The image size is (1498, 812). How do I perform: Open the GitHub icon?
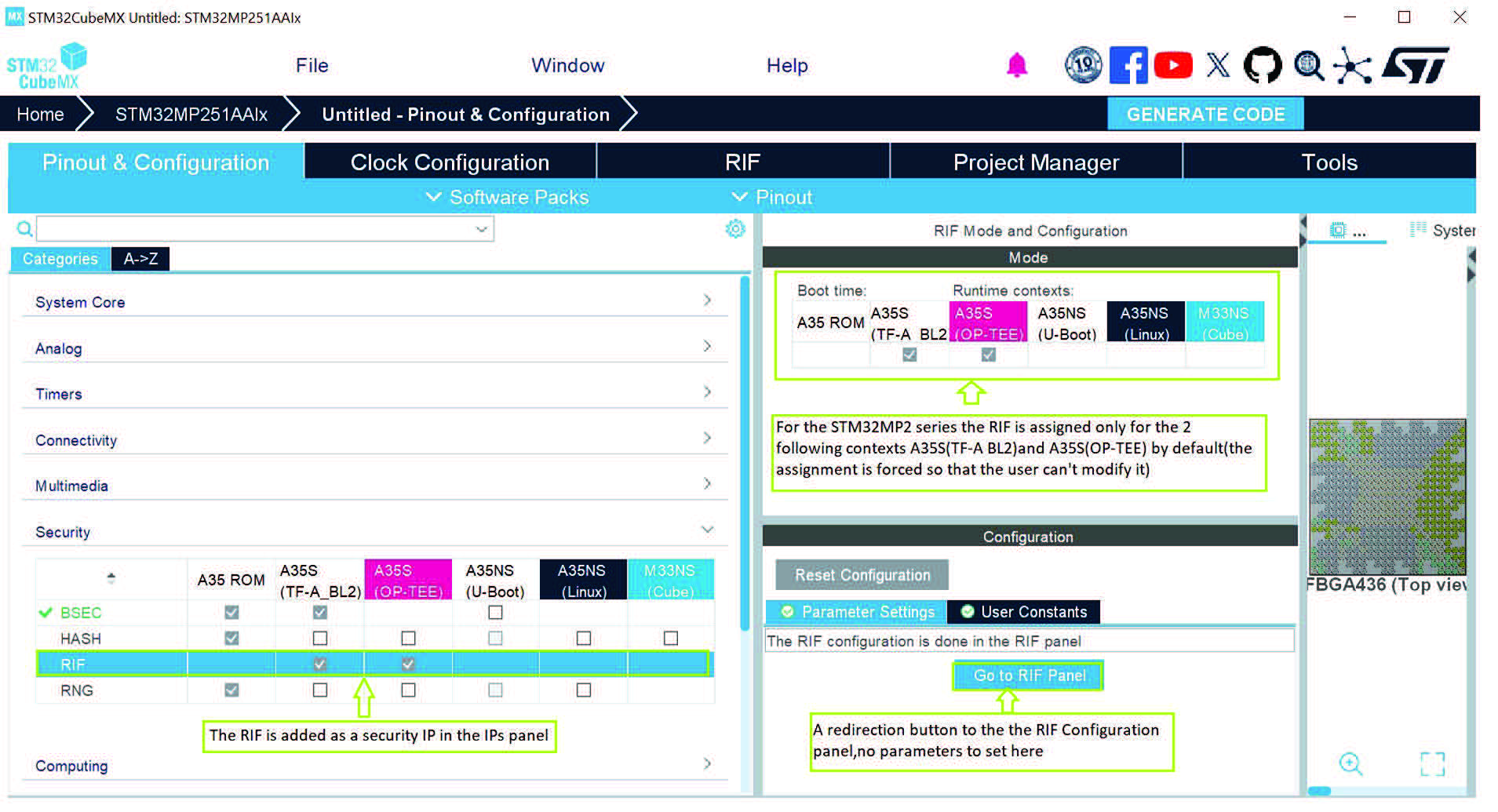point(1263,65)
